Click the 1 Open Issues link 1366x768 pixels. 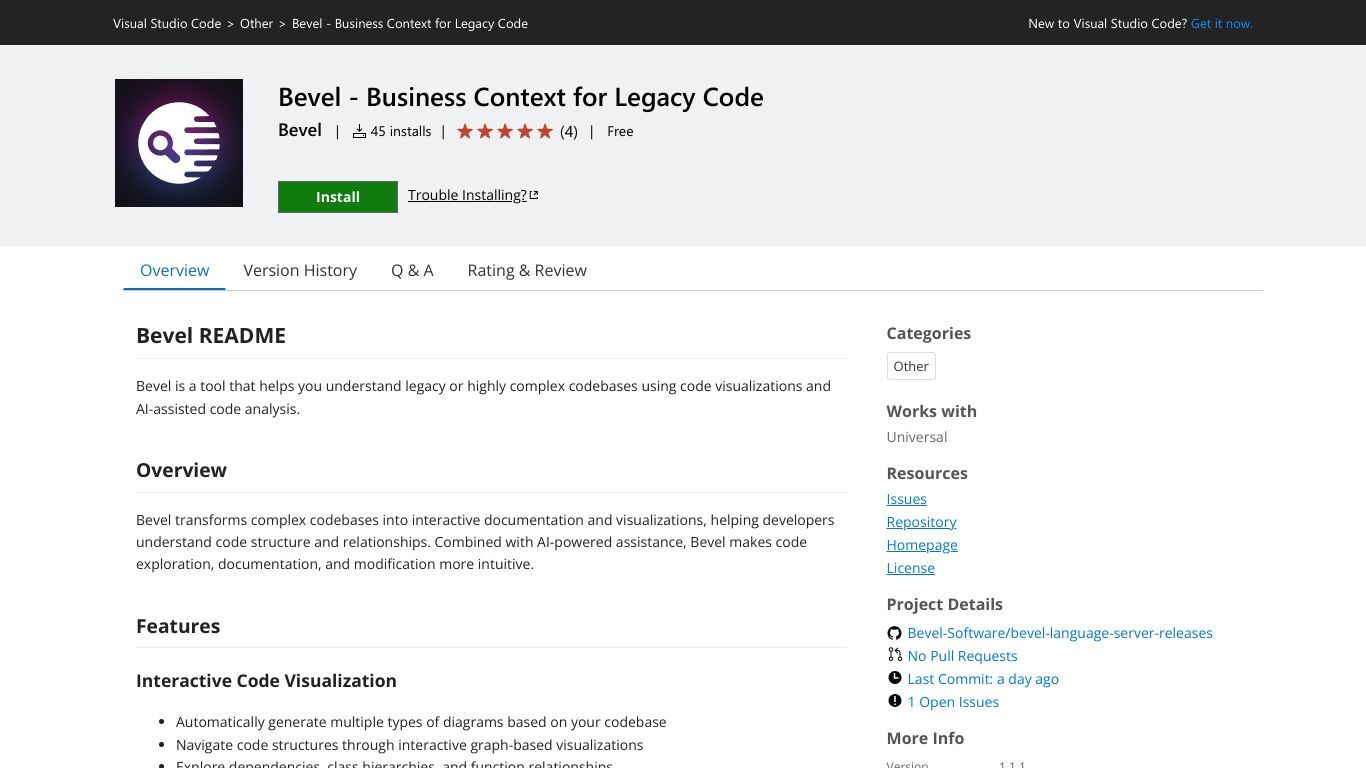pos(953,702)
